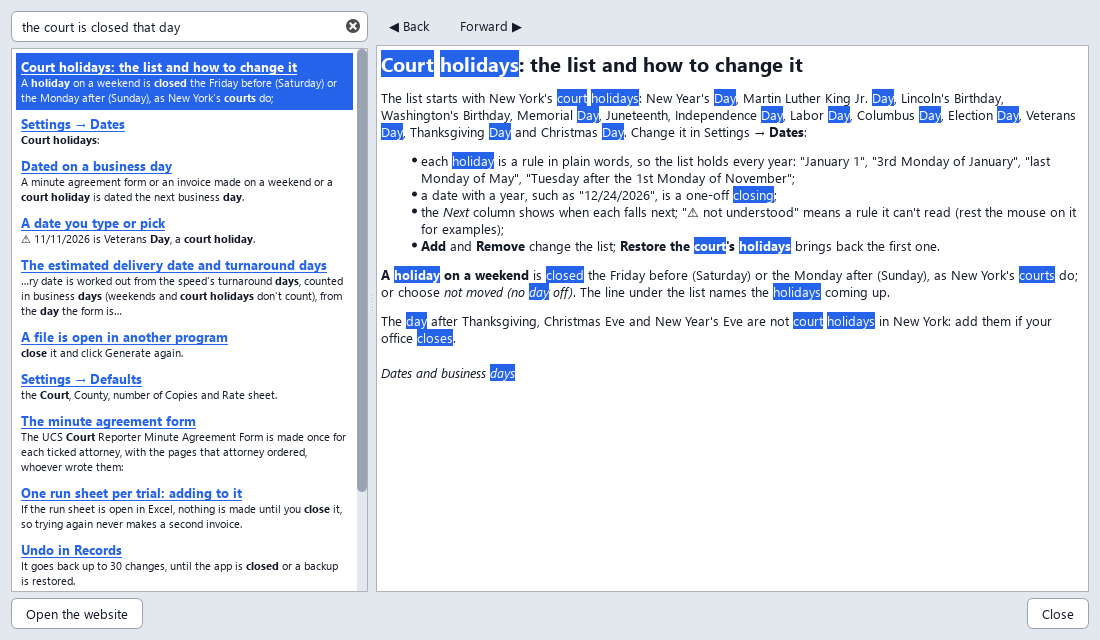Viewport: 1100px width, 640px height.
Task: Click the snippet 'the Court, County, number of Copies and Rate sheet.'
Action: pos(149,395)
